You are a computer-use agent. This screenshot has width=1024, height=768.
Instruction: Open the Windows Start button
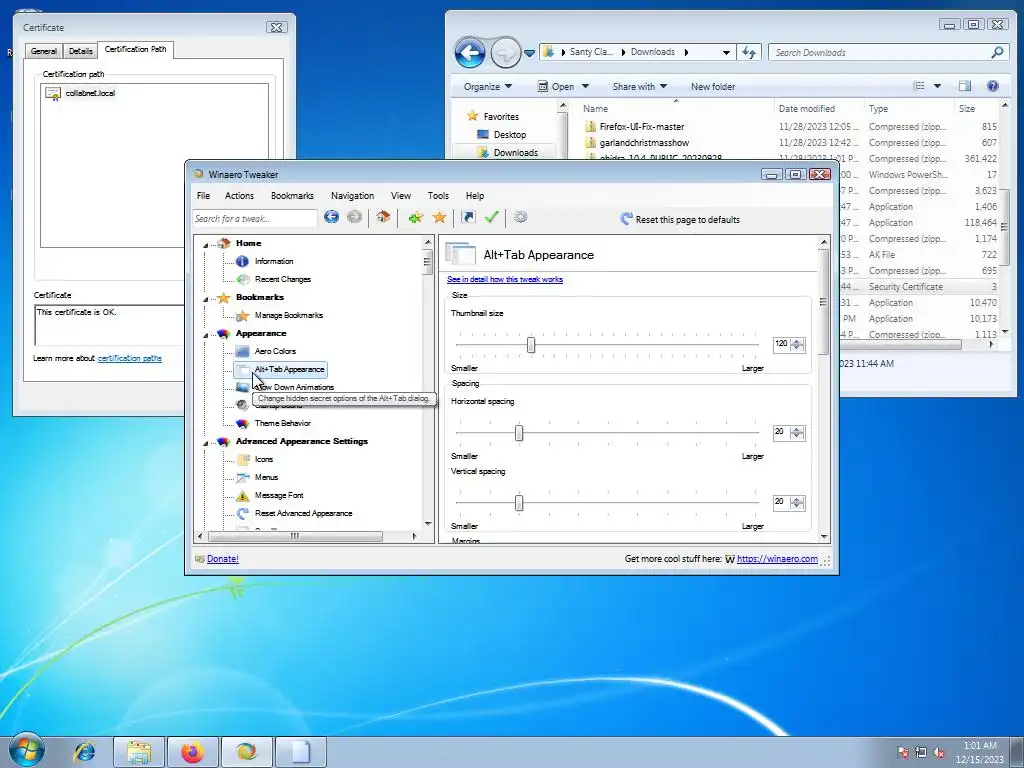[x=27, y=750]
